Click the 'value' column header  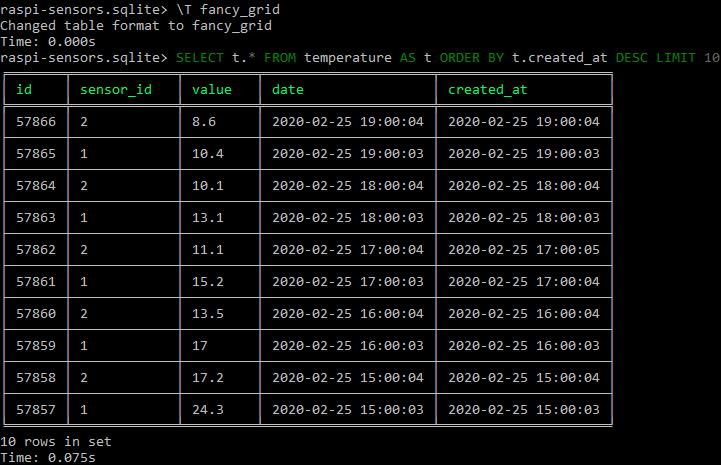click(x=212, y=89)
